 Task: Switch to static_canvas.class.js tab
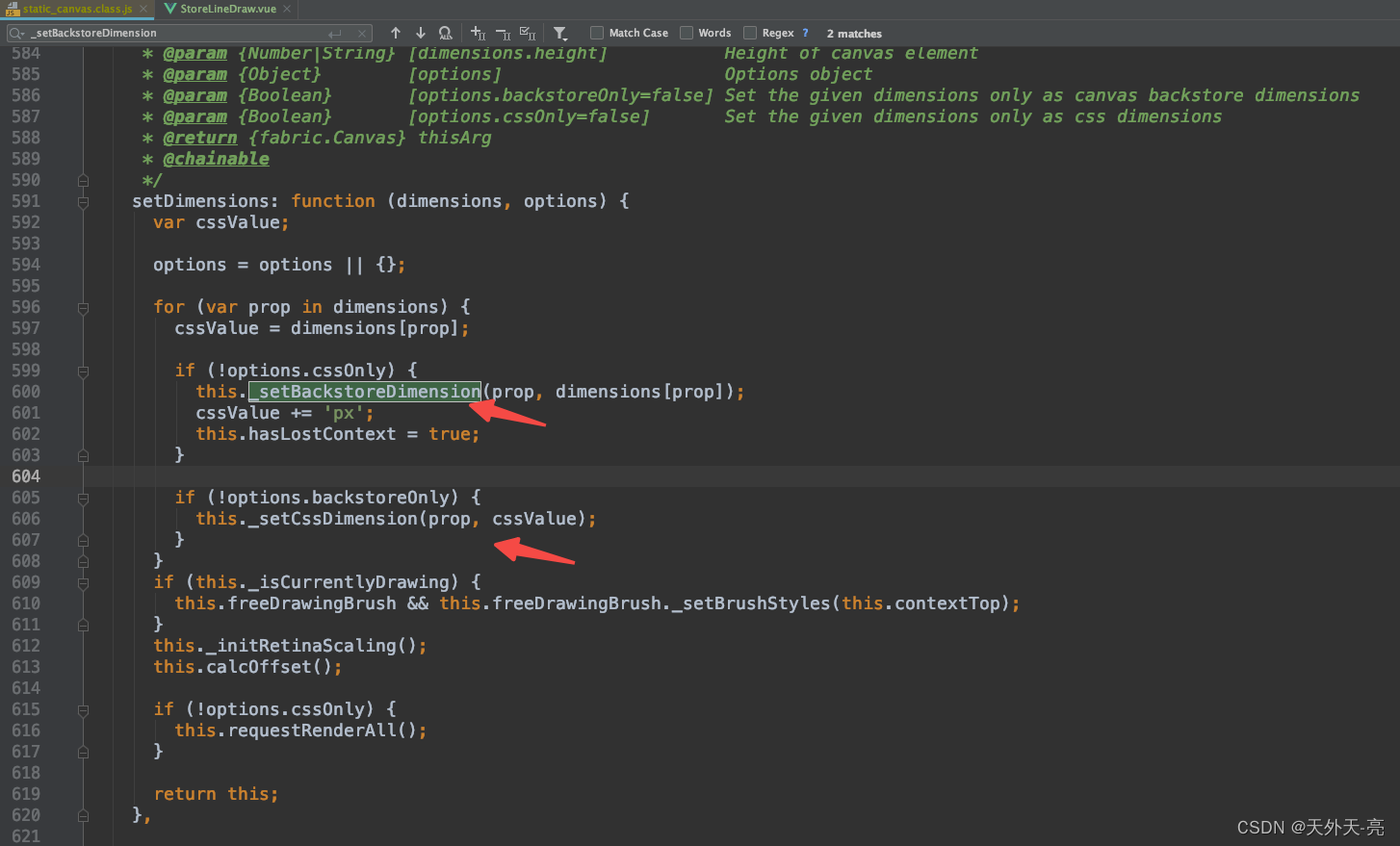76,9
